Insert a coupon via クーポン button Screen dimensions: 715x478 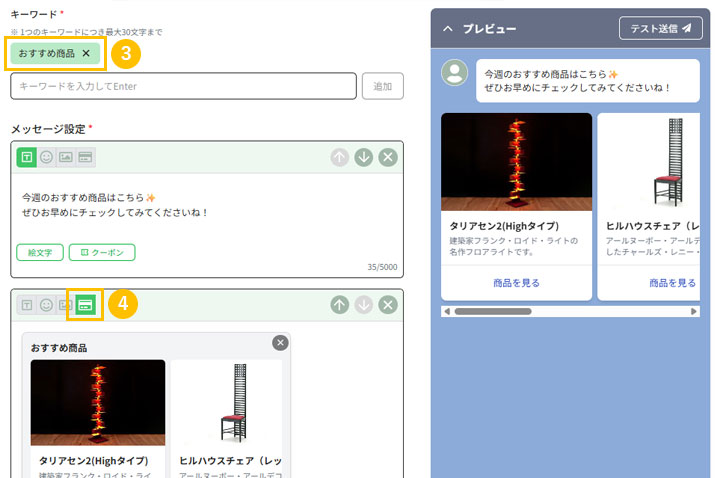click(x=101, y=252)
